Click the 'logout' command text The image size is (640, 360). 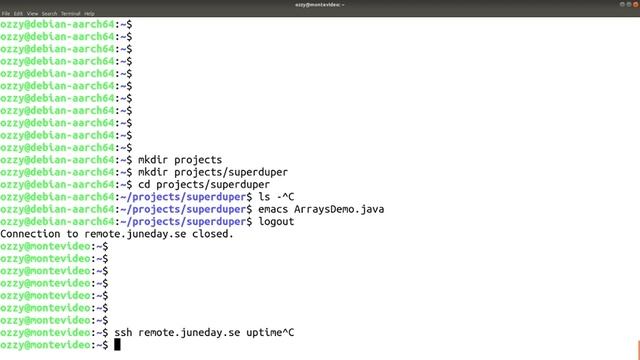(x=276, y=222)
